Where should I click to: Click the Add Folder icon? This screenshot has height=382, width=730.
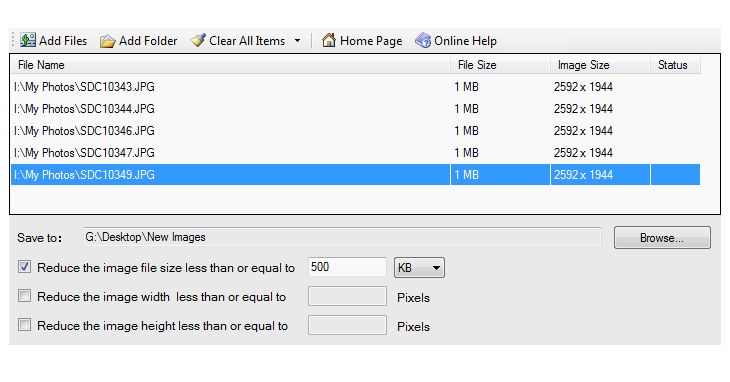(108, 41)
